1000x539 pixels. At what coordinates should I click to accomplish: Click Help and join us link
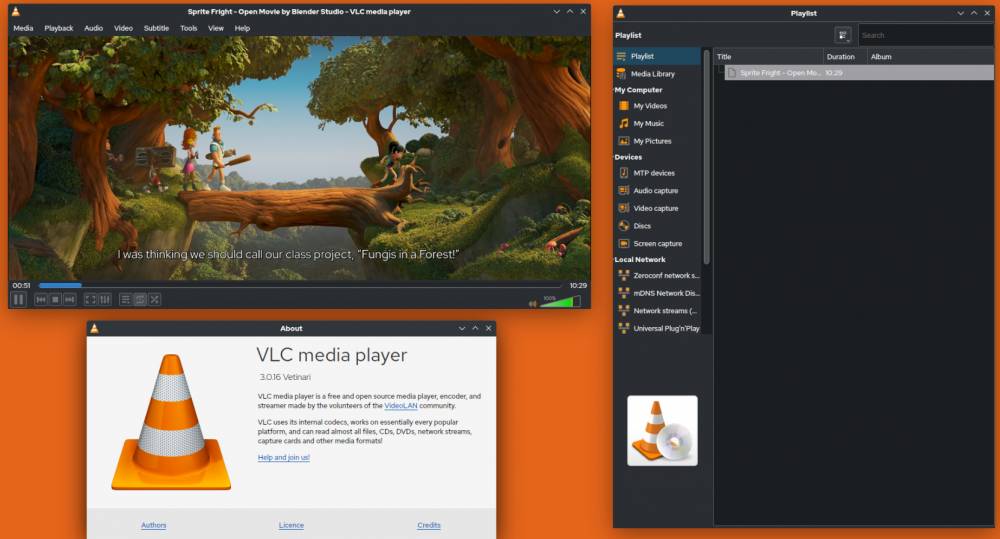point(284,457)
